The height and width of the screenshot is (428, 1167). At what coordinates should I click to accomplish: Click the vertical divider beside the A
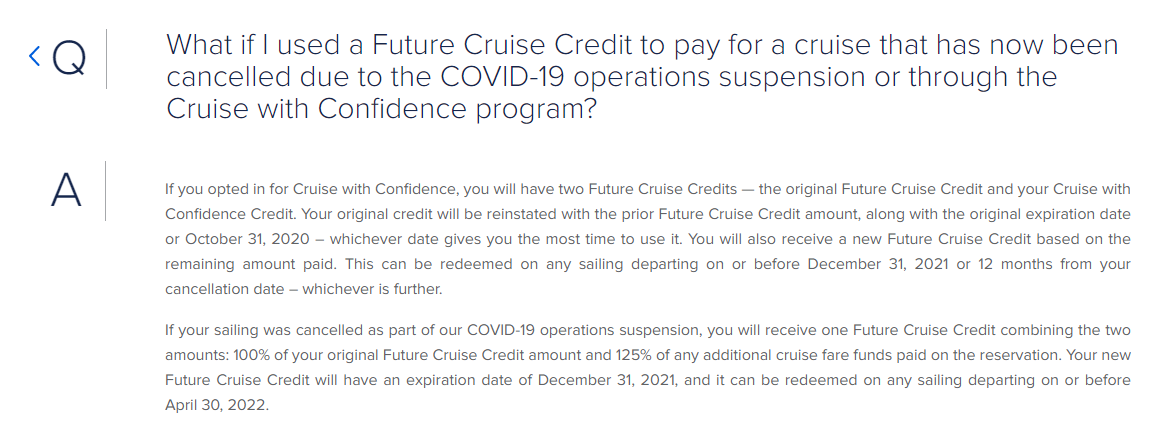[106, 191]
